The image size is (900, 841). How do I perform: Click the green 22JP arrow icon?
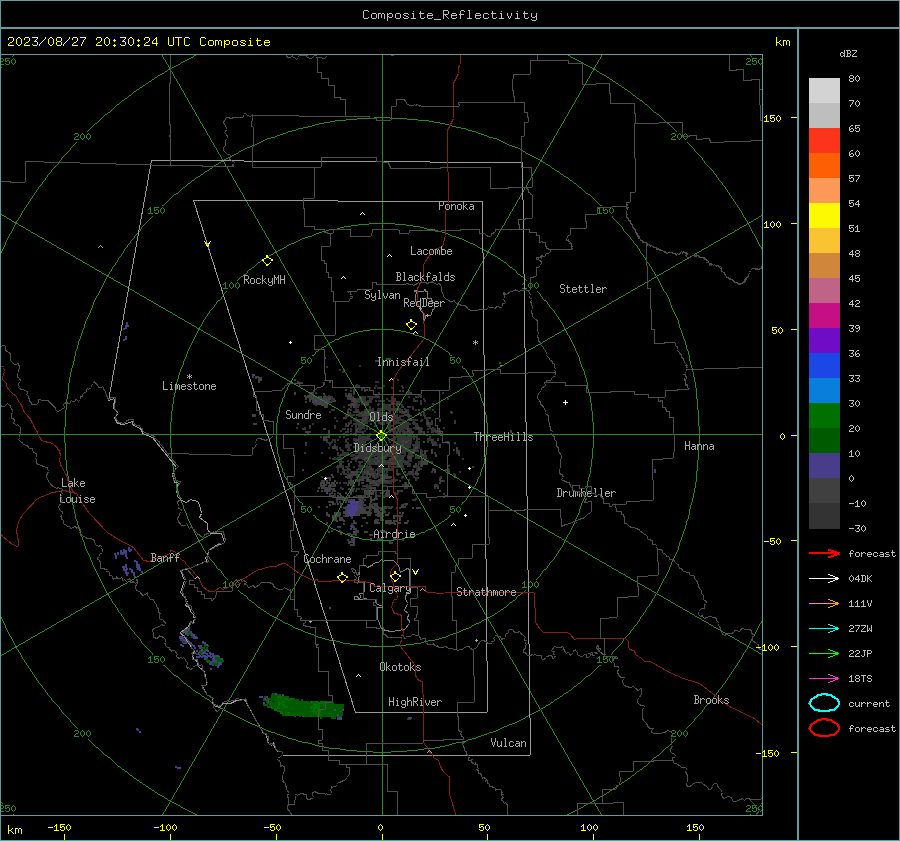(x=824, y=653)
